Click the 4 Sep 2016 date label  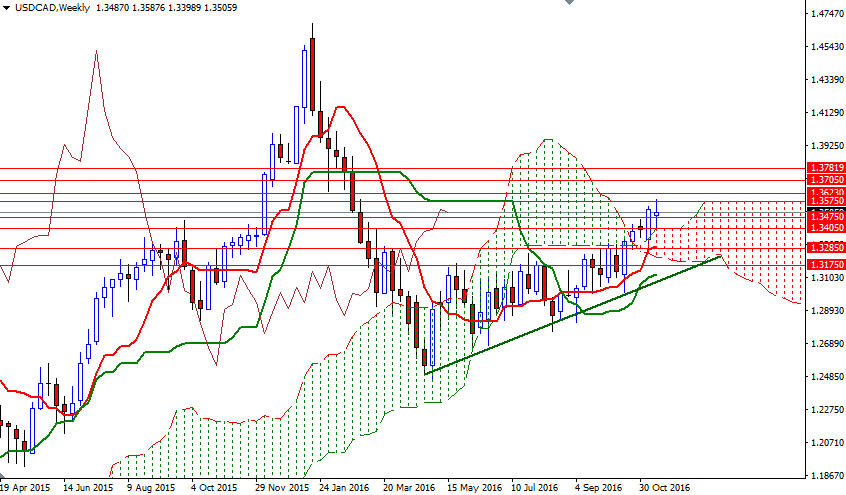[x=599, y=487]
